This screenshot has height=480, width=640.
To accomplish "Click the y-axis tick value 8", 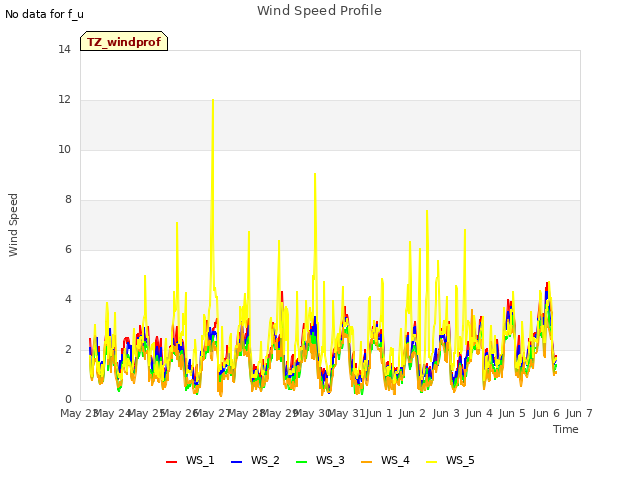I will pos(68,200).
